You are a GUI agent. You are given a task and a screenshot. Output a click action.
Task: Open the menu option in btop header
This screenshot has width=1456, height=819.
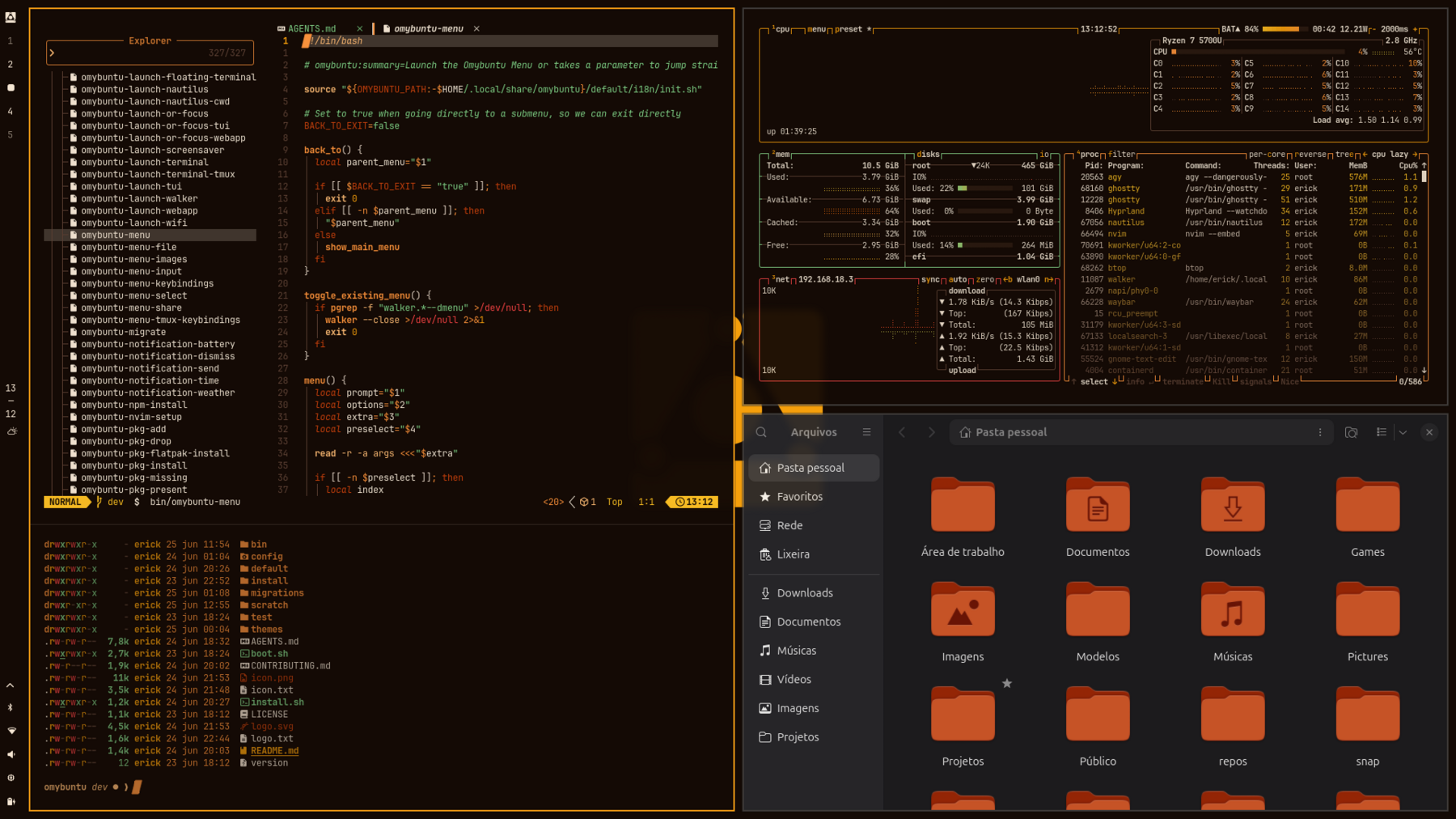[x=817, y=29]
